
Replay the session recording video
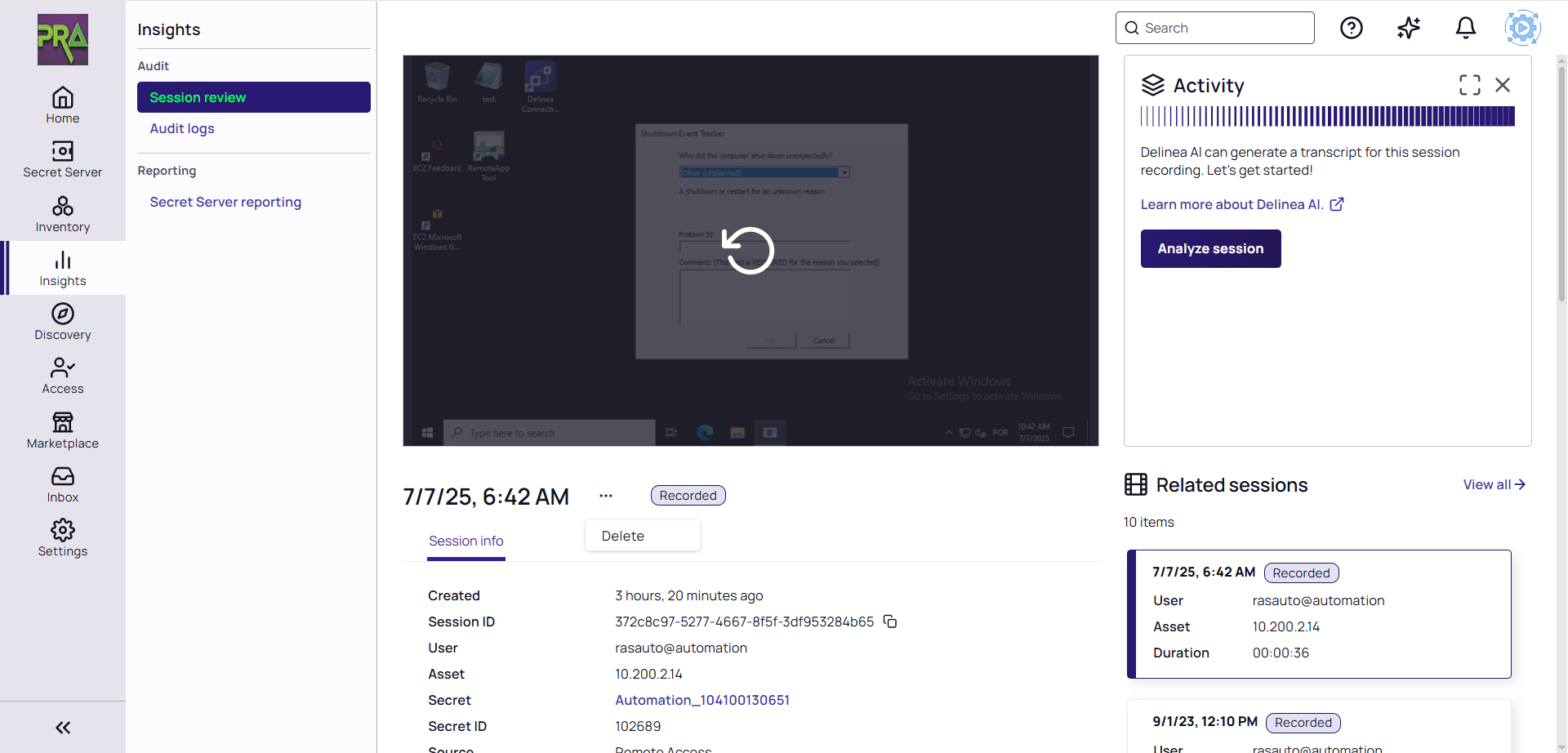tap(749, 251)
